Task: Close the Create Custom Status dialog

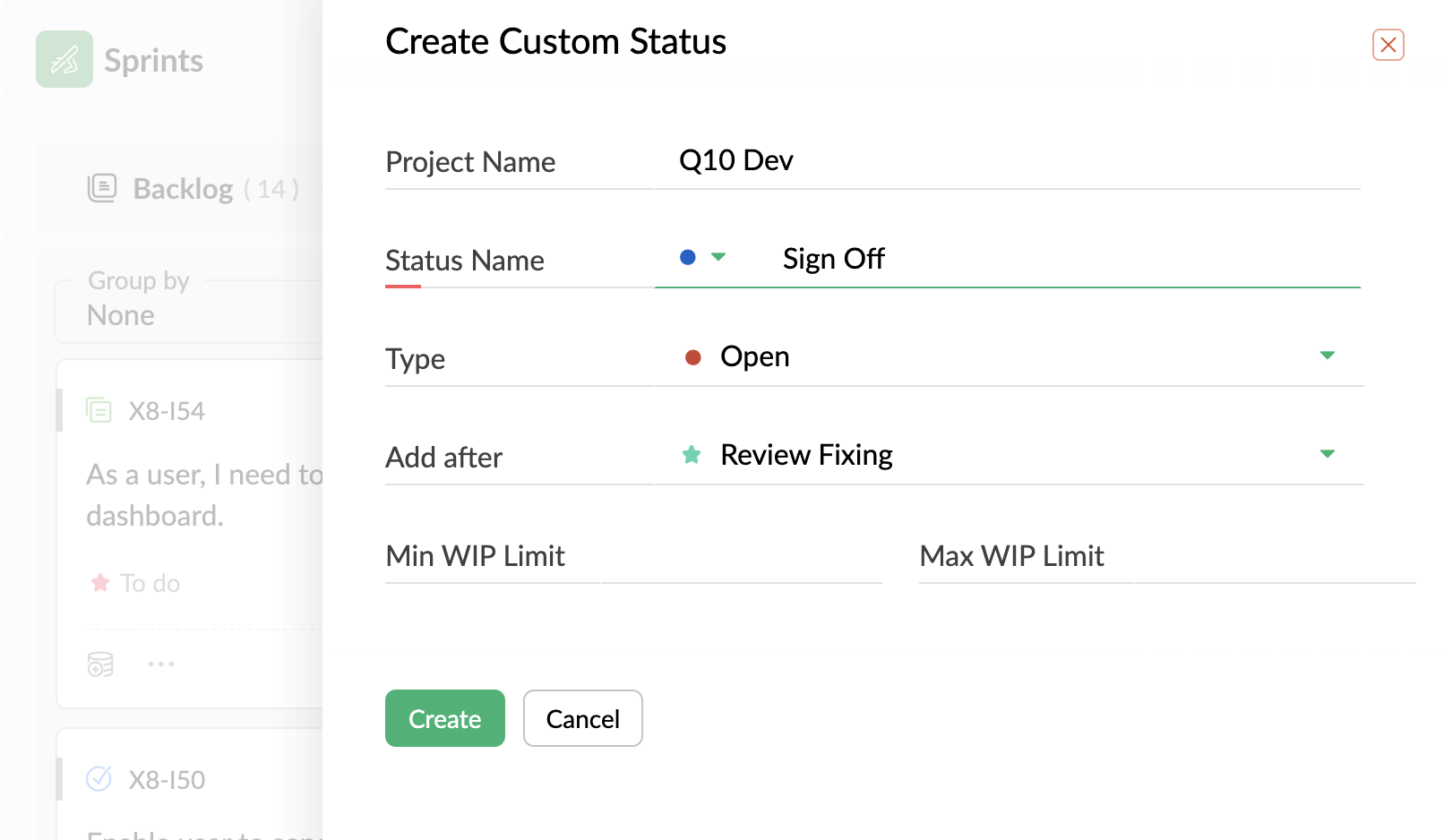Action: point(1388,45)
